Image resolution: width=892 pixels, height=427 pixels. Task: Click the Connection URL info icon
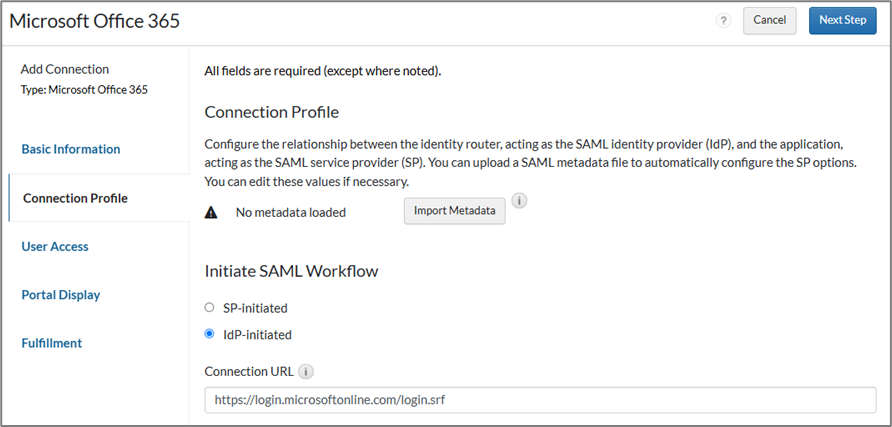pyautogui.click(x=306, y=371)
